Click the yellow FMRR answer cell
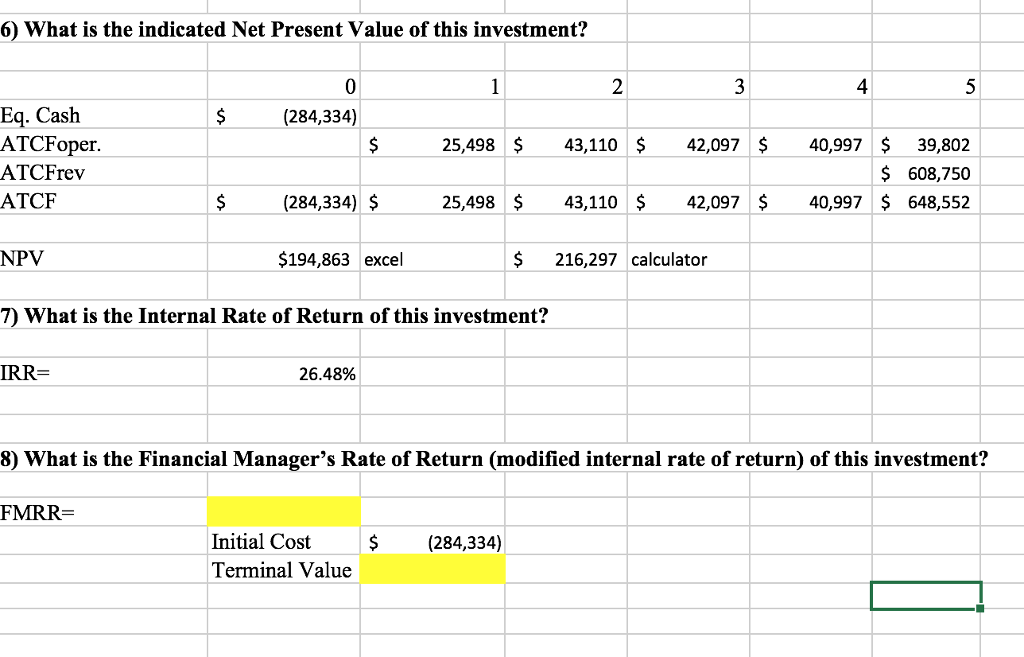 coord(284,511)
